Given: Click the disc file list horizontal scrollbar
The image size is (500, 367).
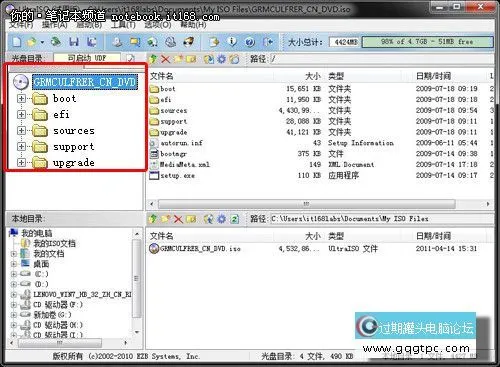Looking at the screenshot, I should [306, 204].
